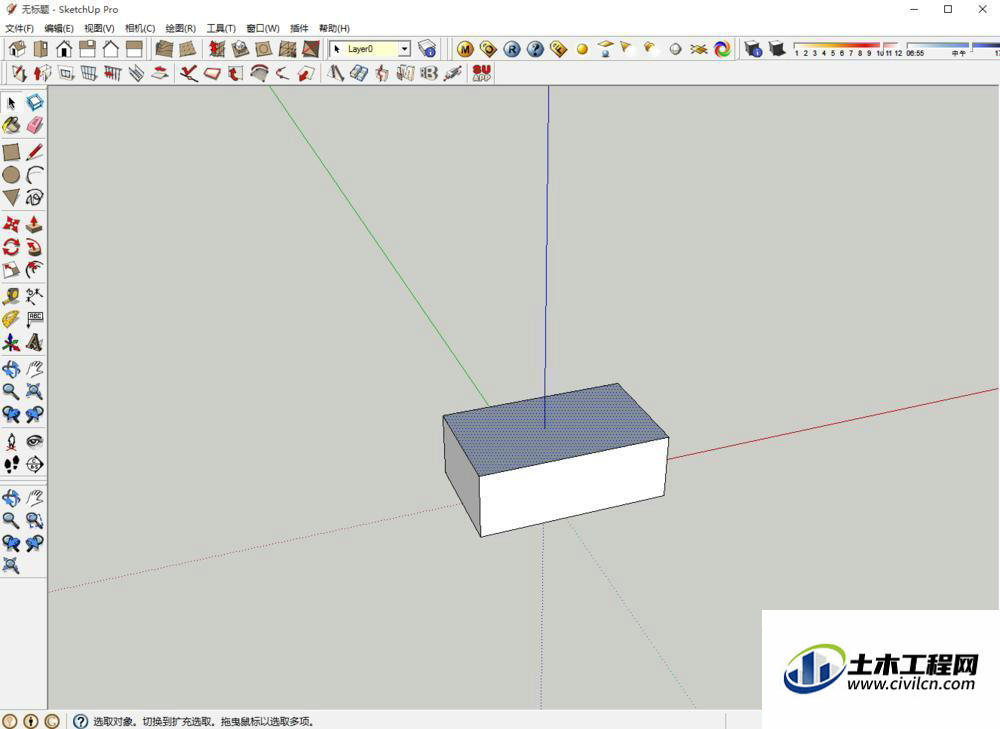Open shadow settings cube with info icon
1000x729 pixels.
point(753,48)
